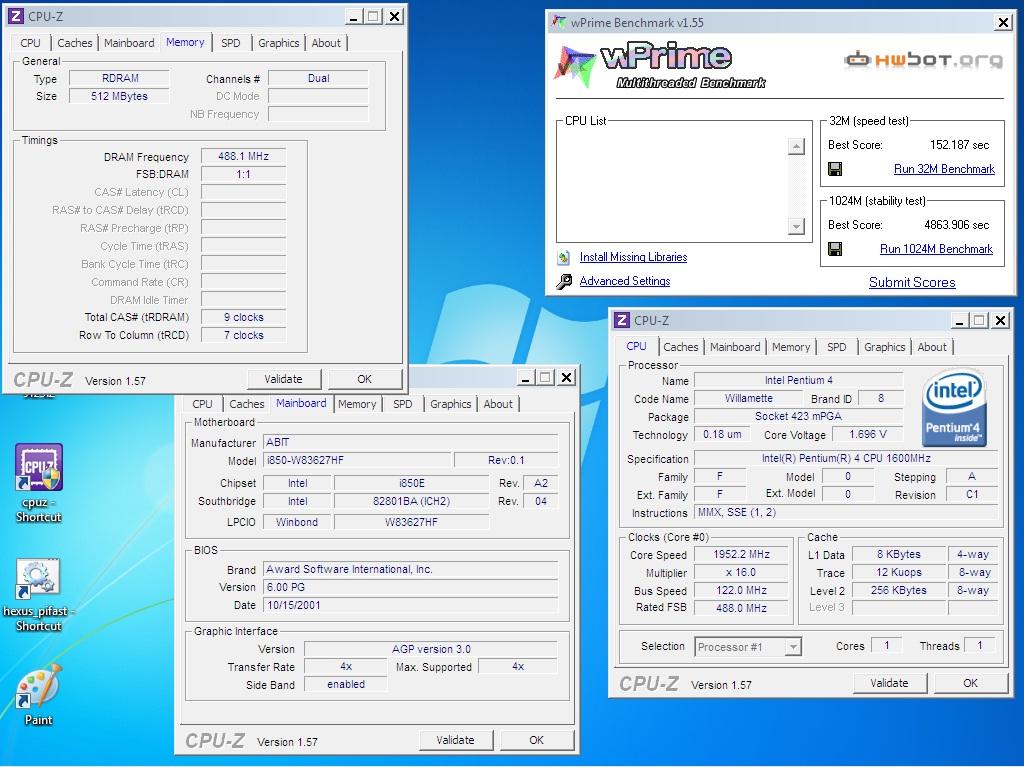Click the RDRAM memory type field
This screenshot has height=768, width=1024.
[120, 78]
